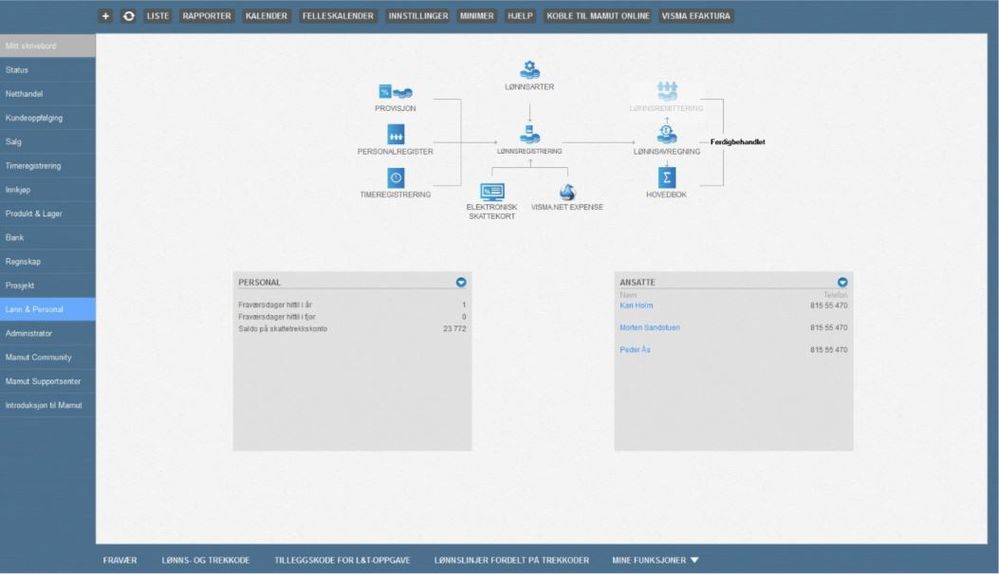The image size is (999, 574).
Task: Open the Liste toolbar button
Action: 157,16
